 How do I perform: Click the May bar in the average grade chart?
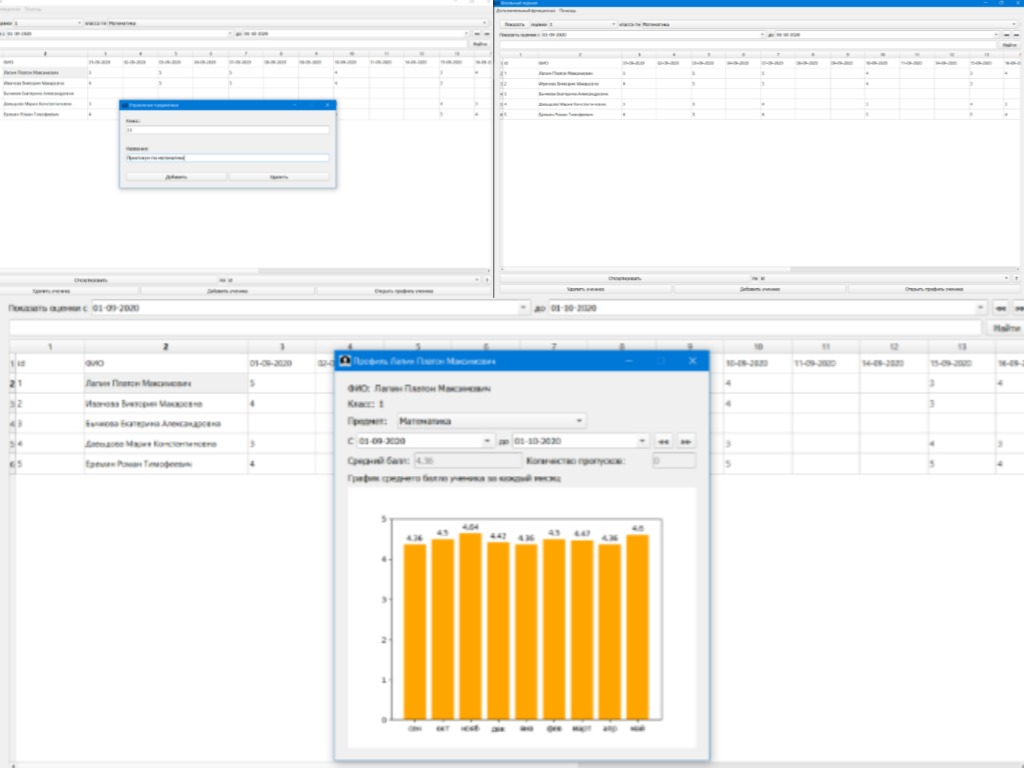[636, 626]
